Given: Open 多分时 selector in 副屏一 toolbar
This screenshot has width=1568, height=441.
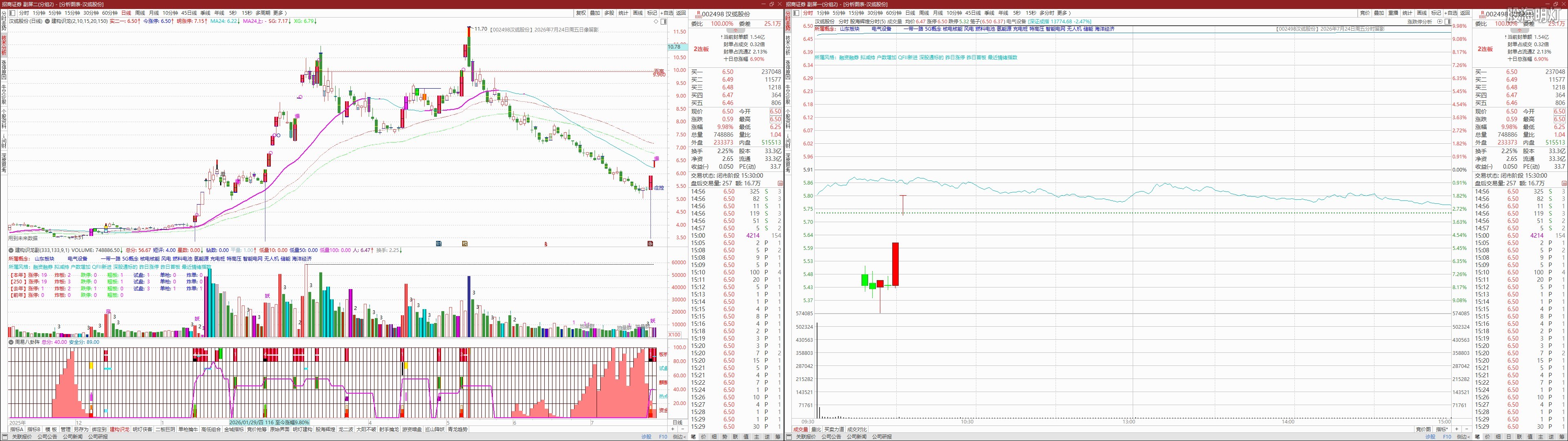Looking at the screenshot, I should tap(1047, 13).
